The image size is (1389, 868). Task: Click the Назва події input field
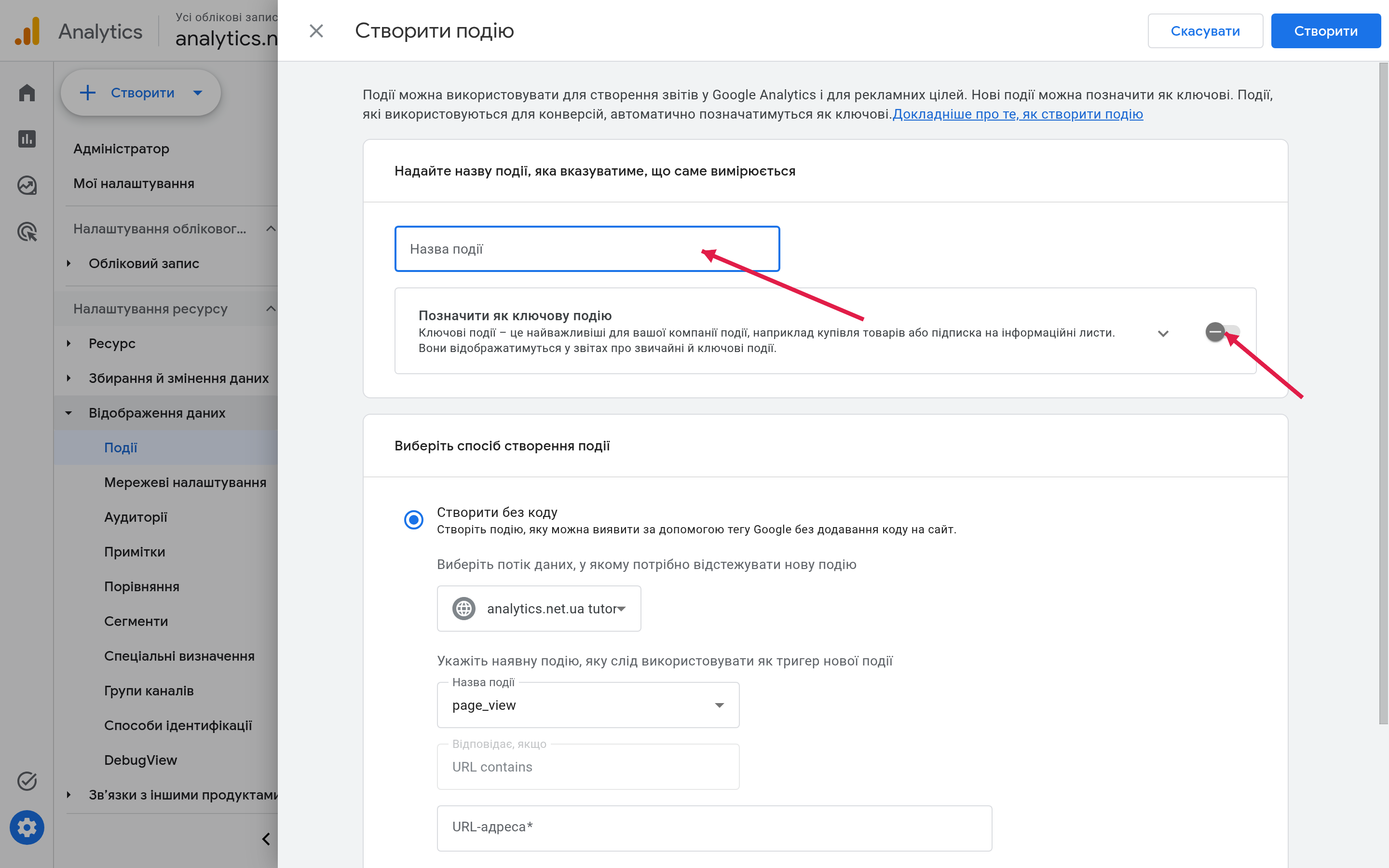pos(587,248)
